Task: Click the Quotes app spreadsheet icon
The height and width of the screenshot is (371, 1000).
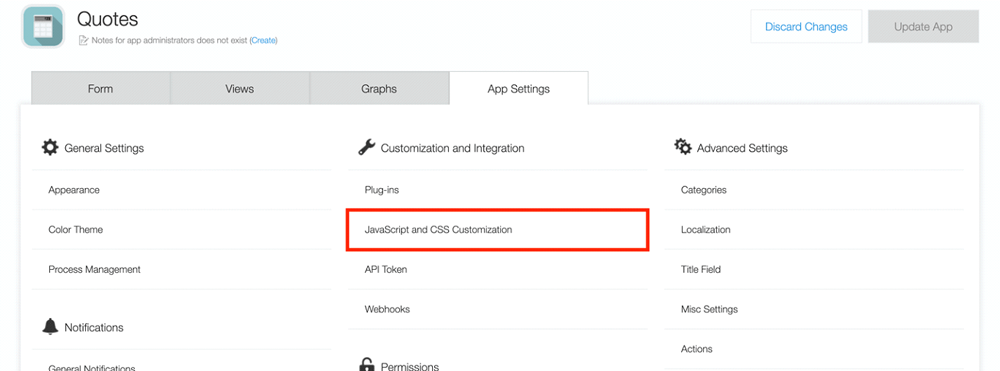Action: (43, 26)
